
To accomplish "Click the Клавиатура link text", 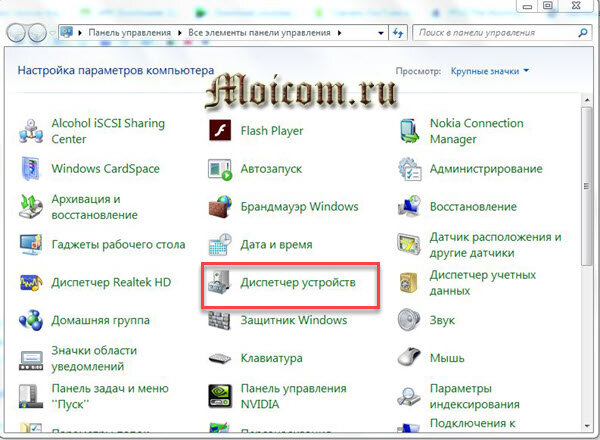I will [x=271, y=358].
